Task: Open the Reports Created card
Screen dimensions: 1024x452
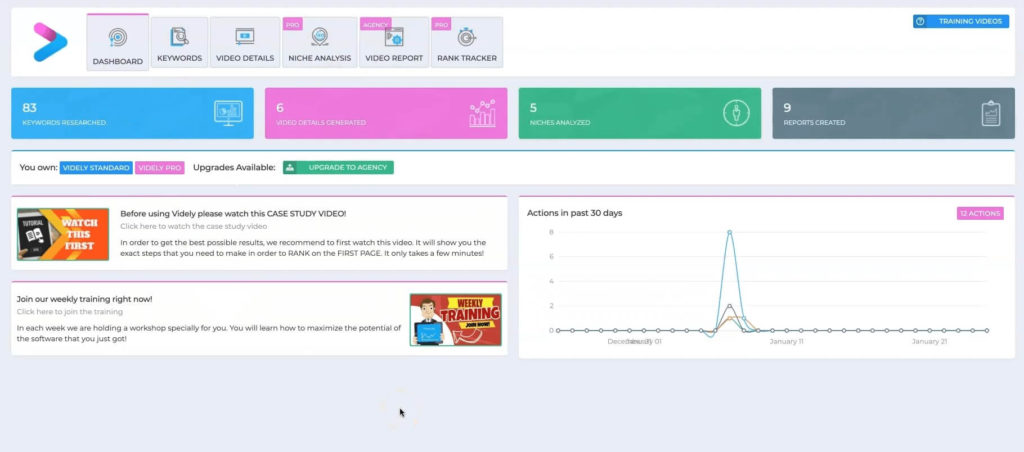Action: 893,113
